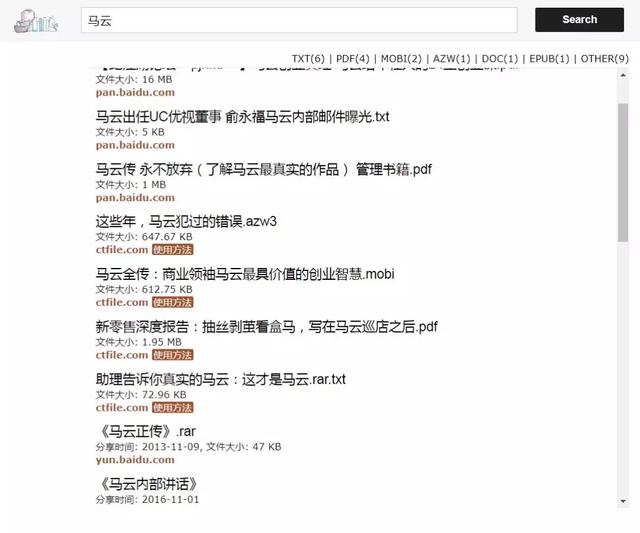Open 《马云内部讲话》 result

point(148,484)
